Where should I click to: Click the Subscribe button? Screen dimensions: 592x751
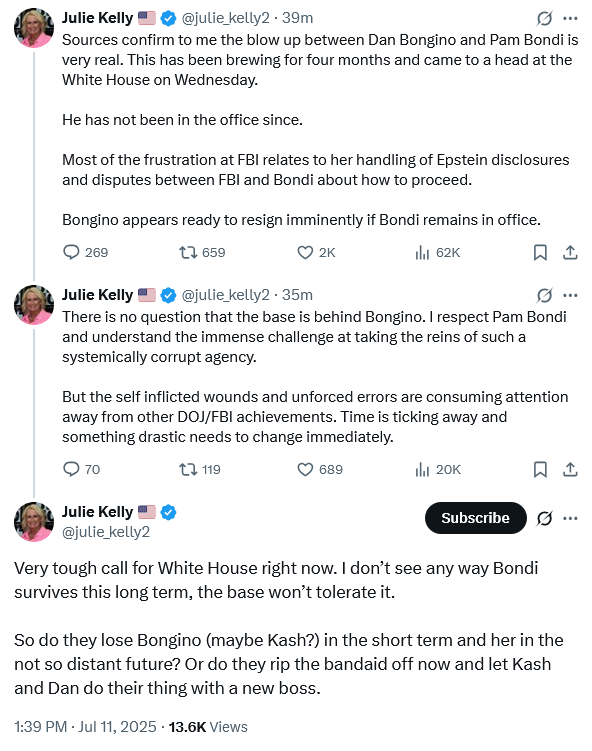475,518
